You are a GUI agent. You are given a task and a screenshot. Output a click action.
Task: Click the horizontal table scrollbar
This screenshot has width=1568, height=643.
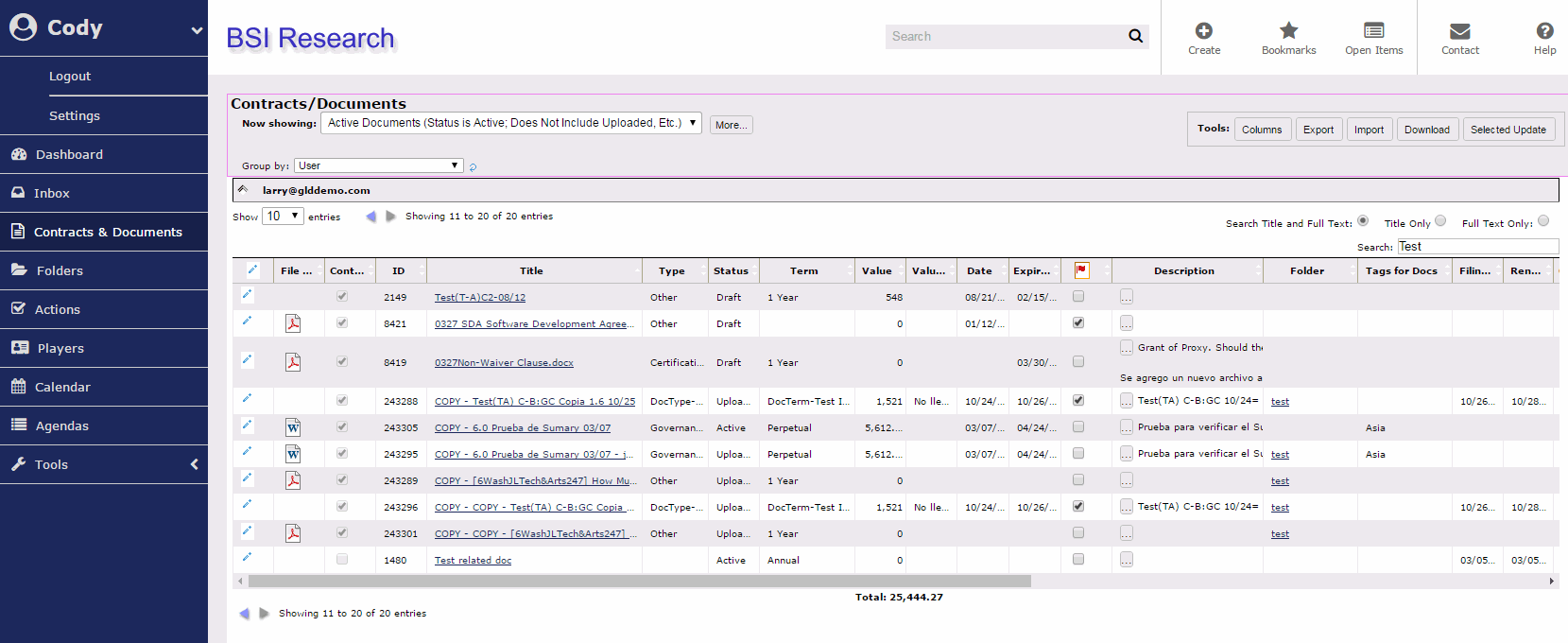pos(639,582)
